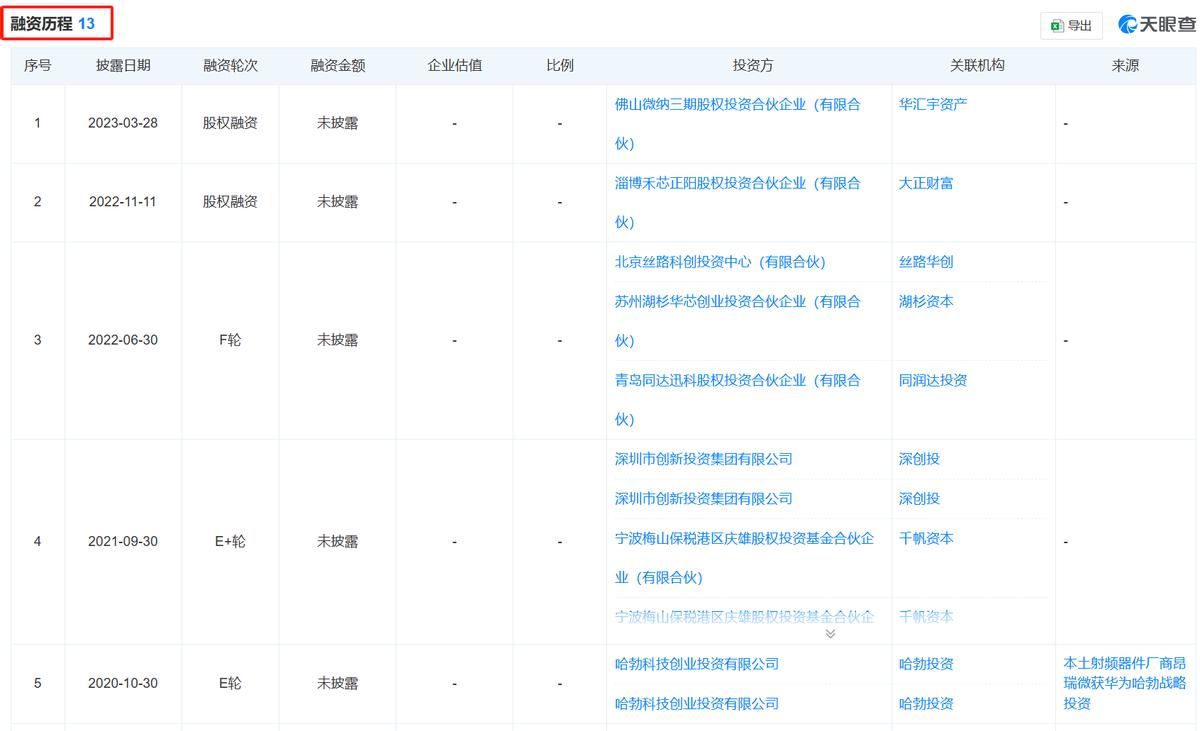
Task: Select the 湖杉资本 institution link
Action: 926,301
